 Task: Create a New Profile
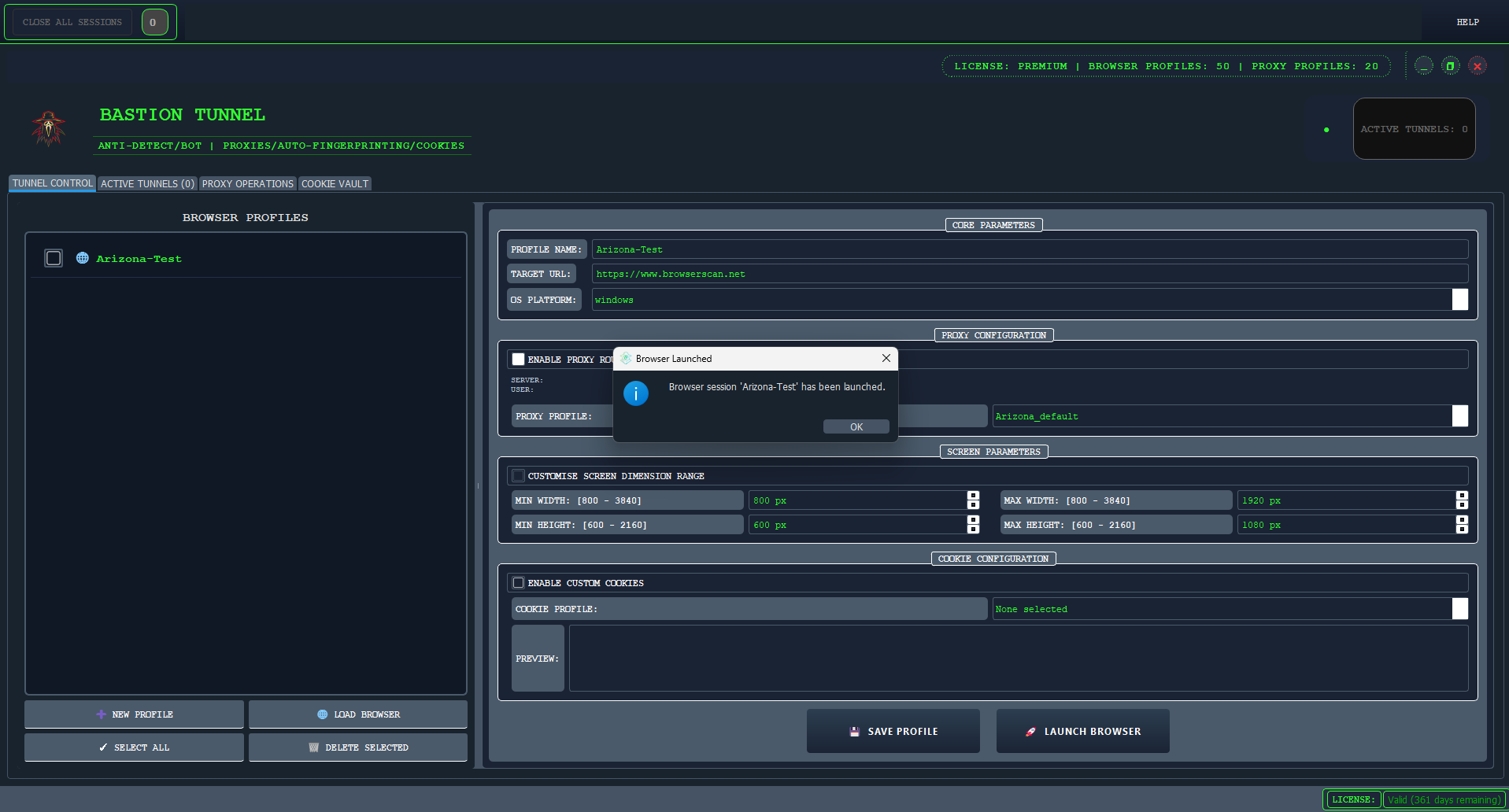coord(134,714)
